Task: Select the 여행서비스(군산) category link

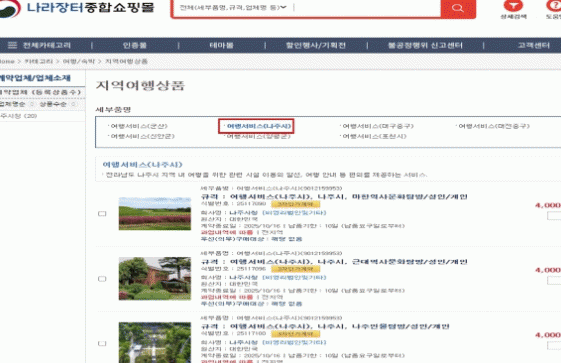Action: point(139,126)
